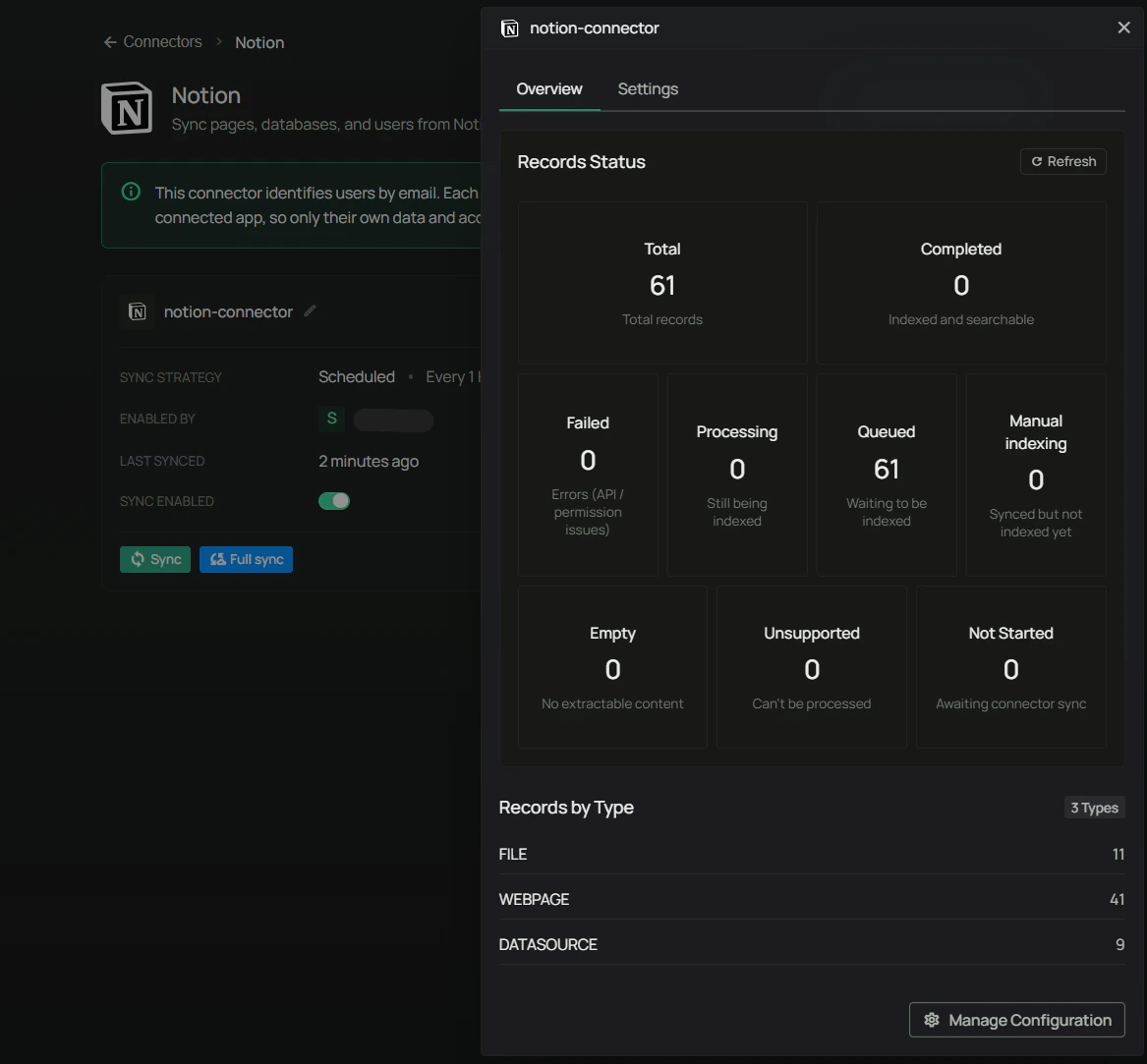Close the notion-connector side panel
The width and height of the screenshot is (1147, 1064).
coord(1123,28)
